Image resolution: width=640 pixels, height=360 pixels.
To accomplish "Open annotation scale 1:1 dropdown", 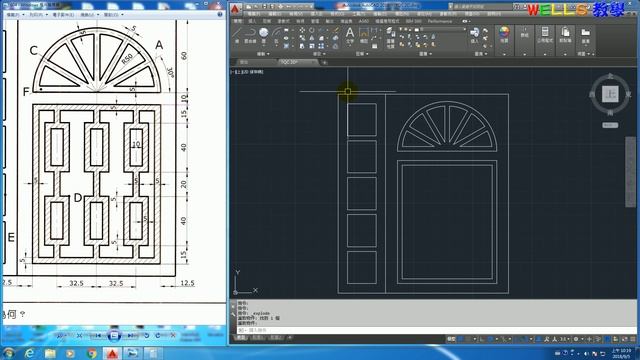I will (564, 339).
